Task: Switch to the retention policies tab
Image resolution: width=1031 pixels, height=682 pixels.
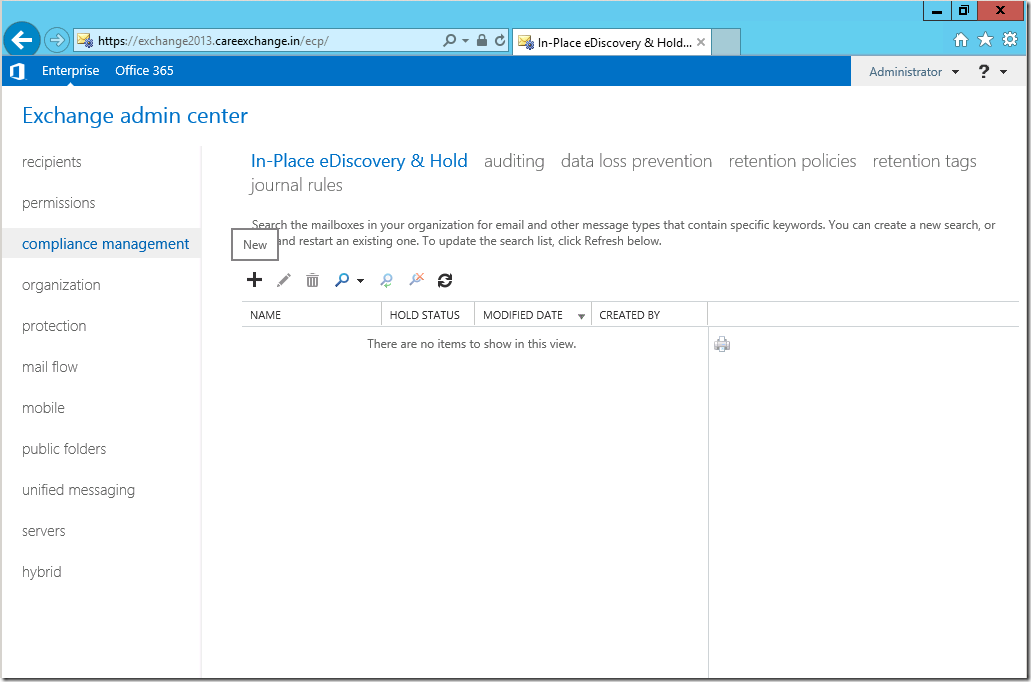Action: click(792, 161)
